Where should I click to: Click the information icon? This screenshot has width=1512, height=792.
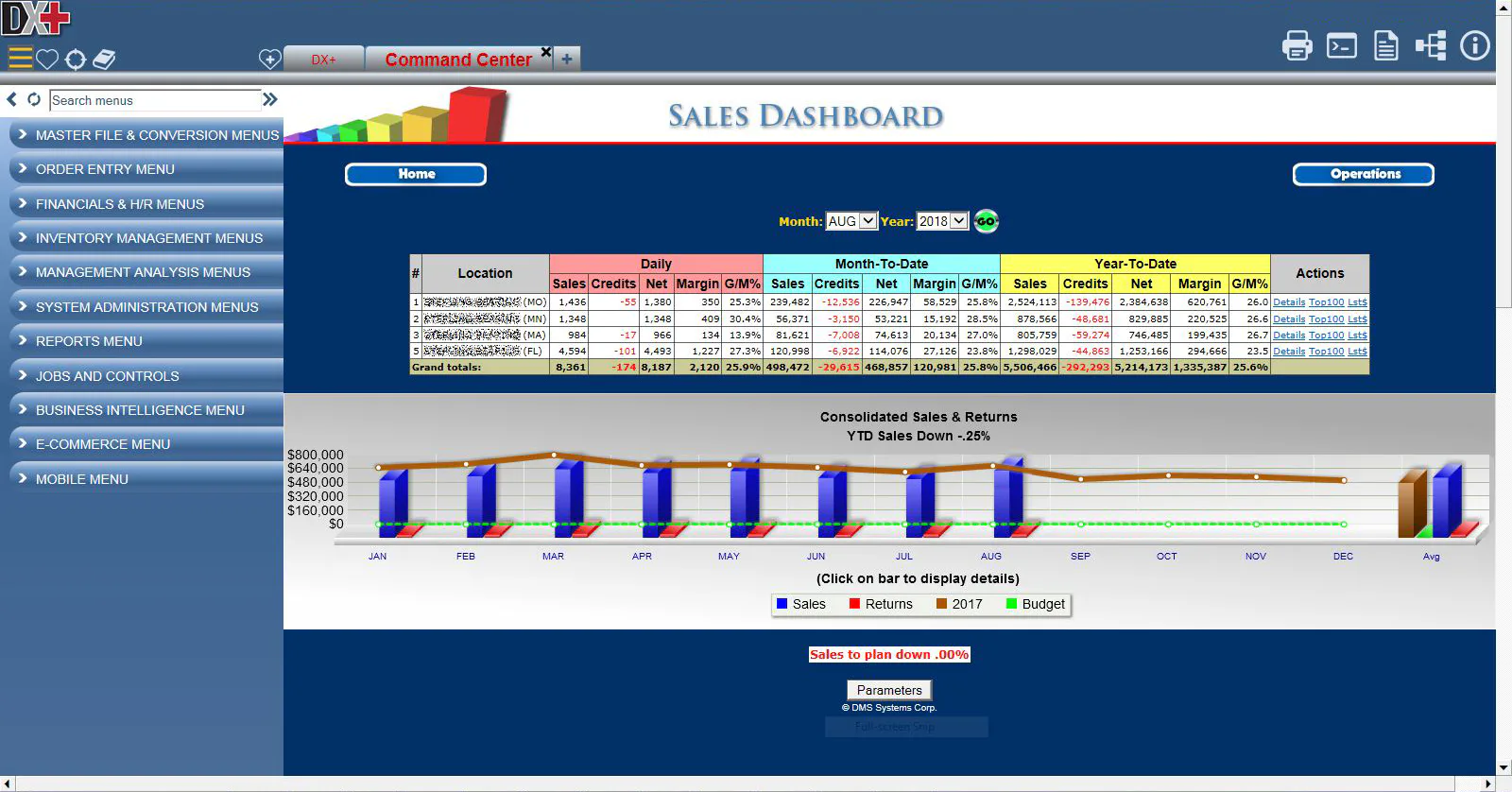1474,45
